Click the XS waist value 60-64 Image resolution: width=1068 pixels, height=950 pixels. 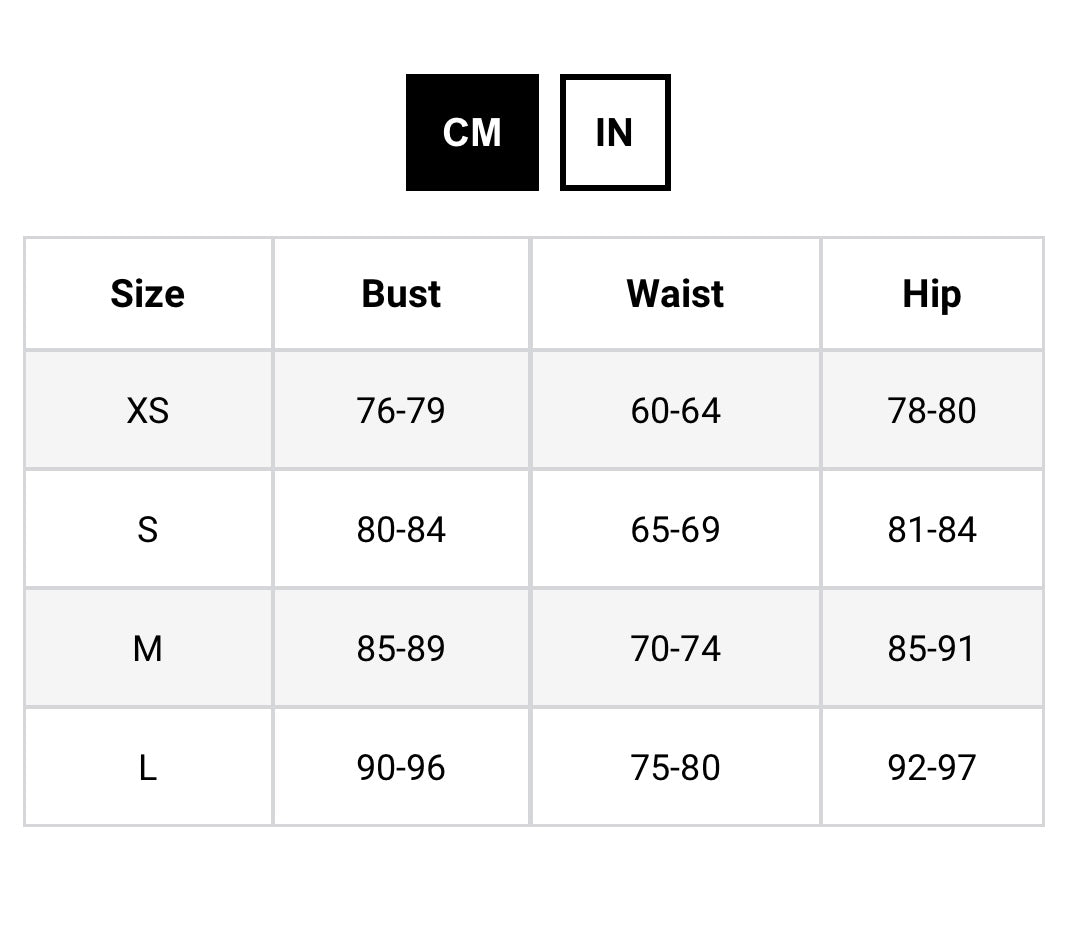[675, 410]
